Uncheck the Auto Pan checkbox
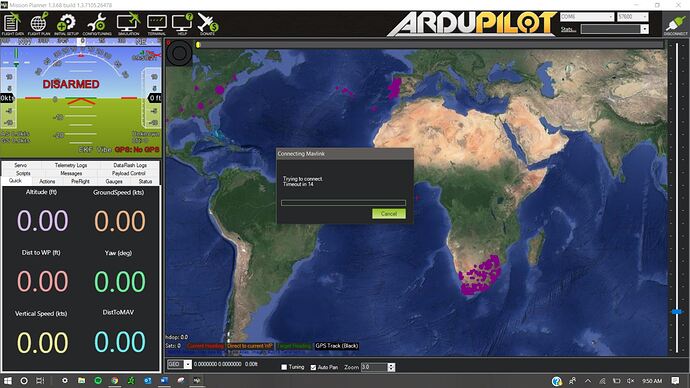The height and width of the screenshot is (388, 690). tap(313, 367)
